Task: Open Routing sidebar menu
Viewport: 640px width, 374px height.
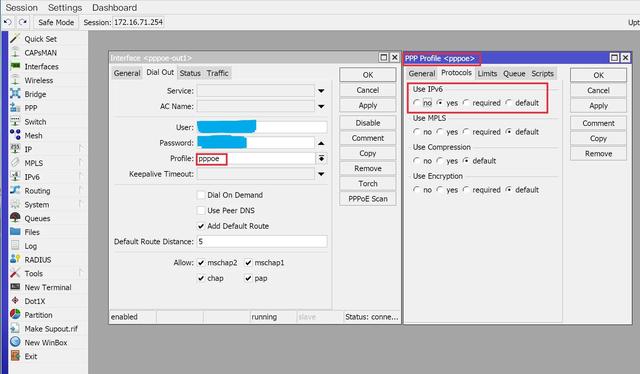Action: pos(37,191)
